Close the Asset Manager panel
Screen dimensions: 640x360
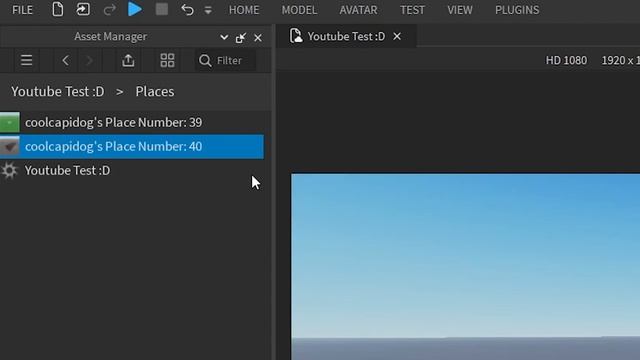[258, 38]
